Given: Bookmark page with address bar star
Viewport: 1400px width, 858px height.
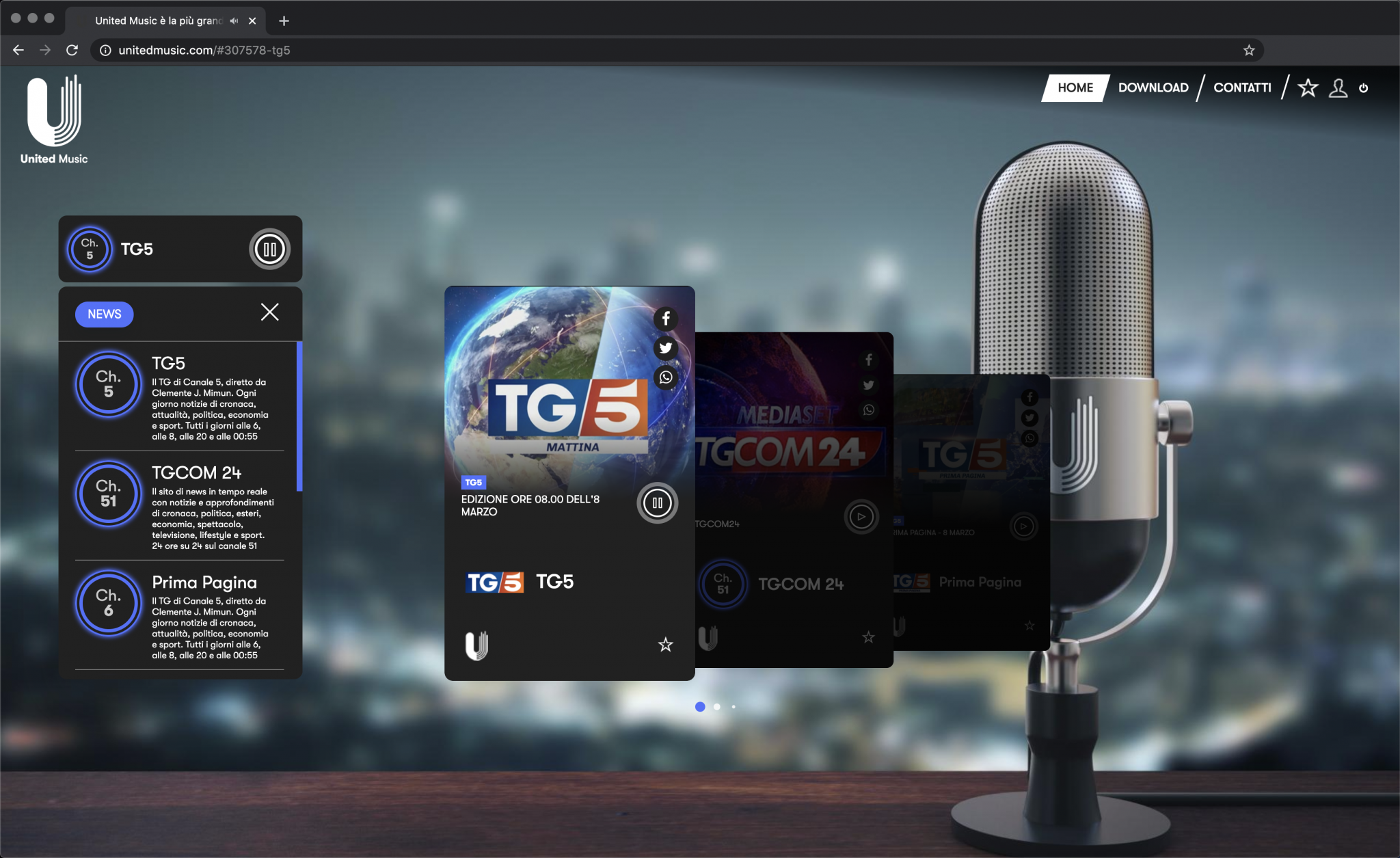Looking at the screenshot, I should click(1249, 50).
